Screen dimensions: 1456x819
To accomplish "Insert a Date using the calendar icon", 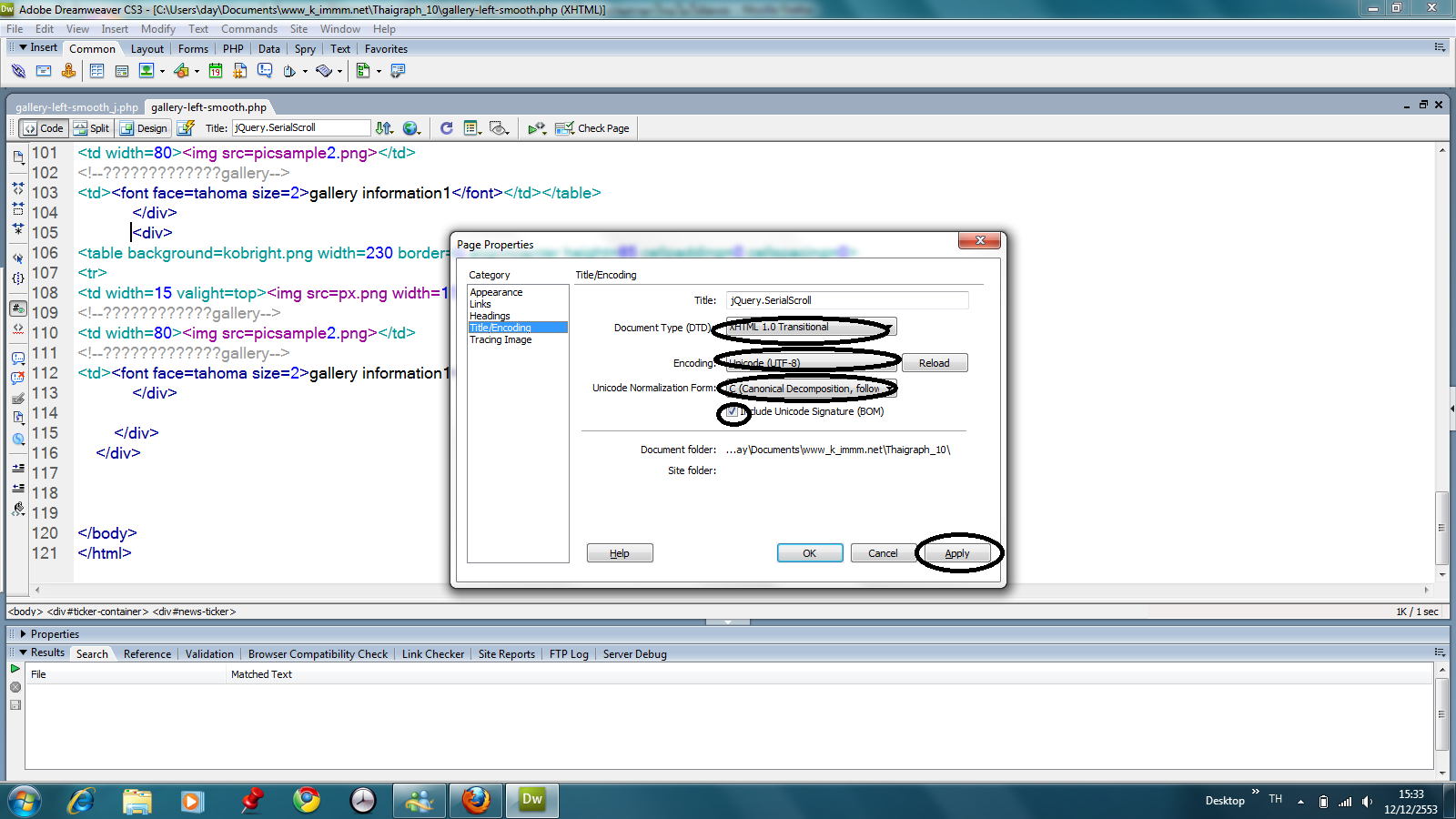I will [x=216, y=71].
